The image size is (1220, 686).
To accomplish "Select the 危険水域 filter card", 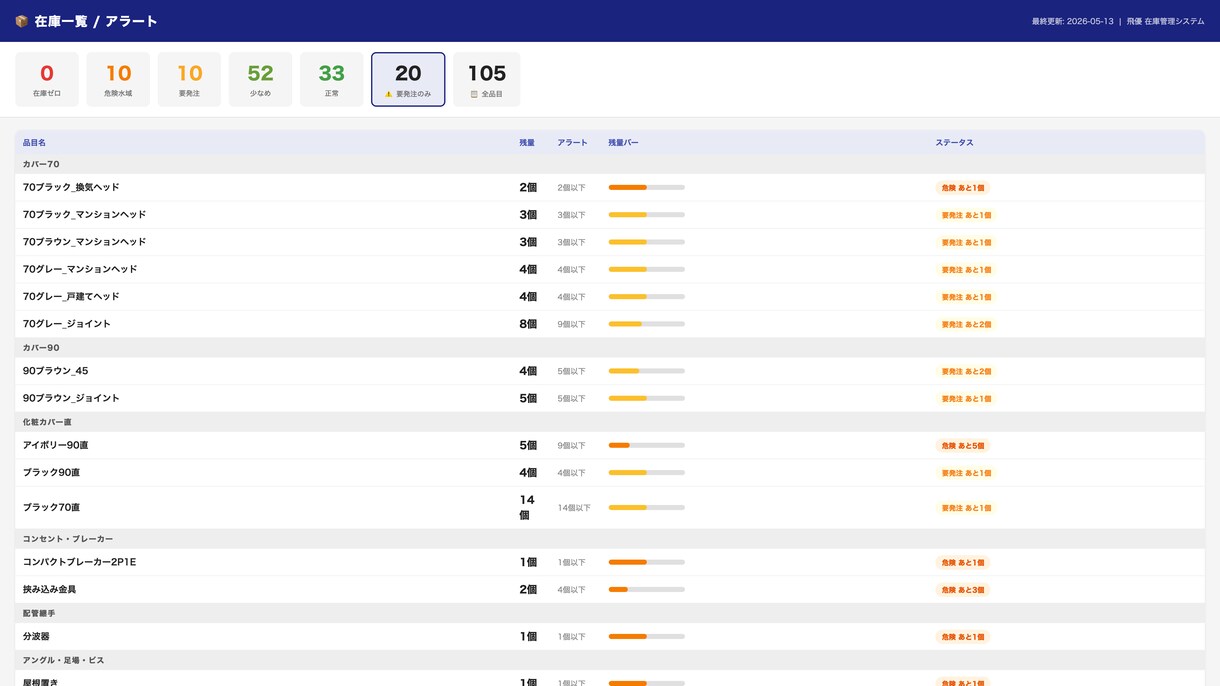I will 118,79.
